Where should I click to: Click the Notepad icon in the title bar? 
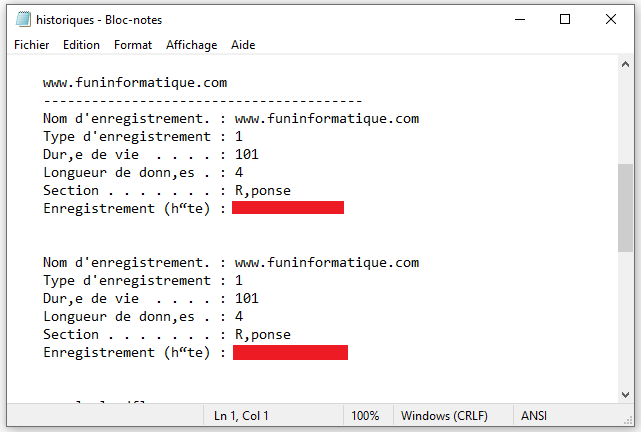point(23,19)
